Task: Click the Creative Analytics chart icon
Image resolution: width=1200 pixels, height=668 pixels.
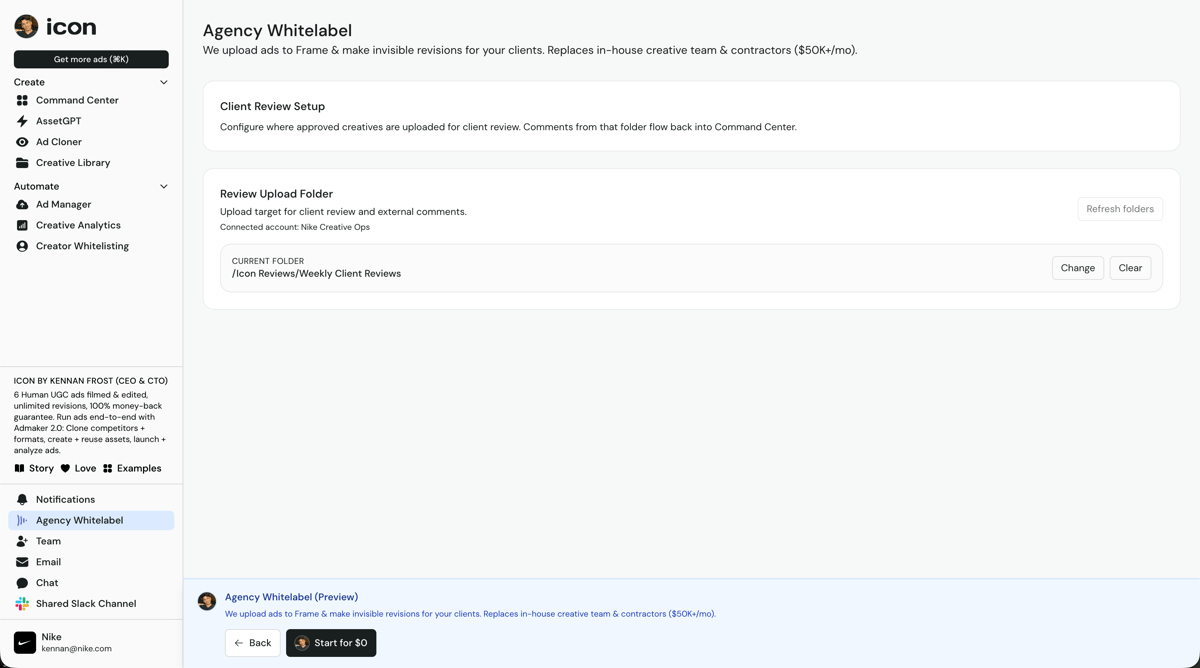Action: click(x=22, y=226)
